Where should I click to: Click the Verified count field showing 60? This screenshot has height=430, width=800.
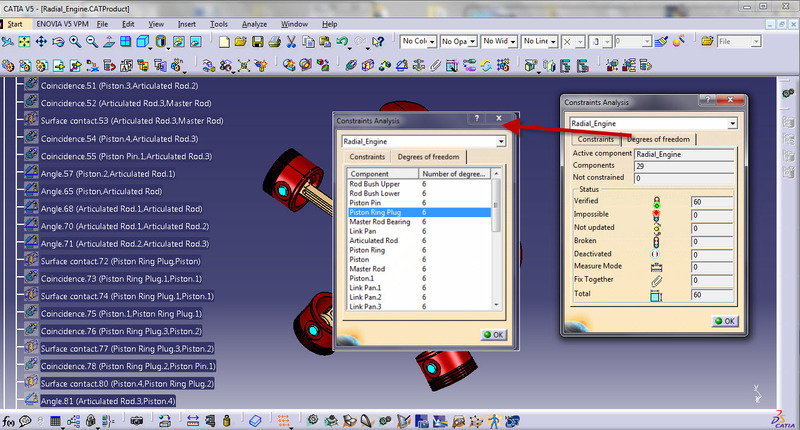[x=712, y=201]
